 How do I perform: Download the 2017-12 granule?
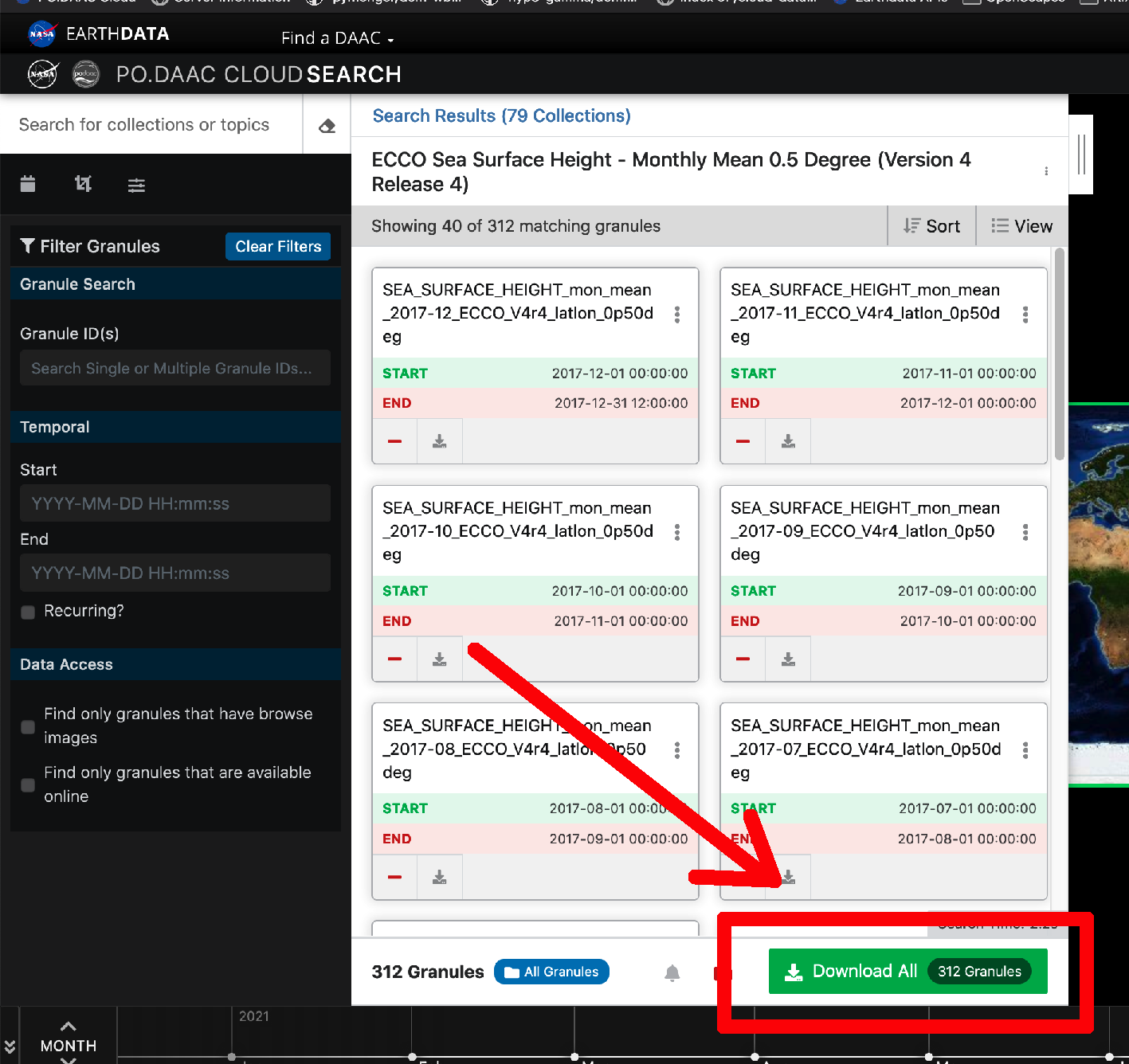[x=440, y=441]
